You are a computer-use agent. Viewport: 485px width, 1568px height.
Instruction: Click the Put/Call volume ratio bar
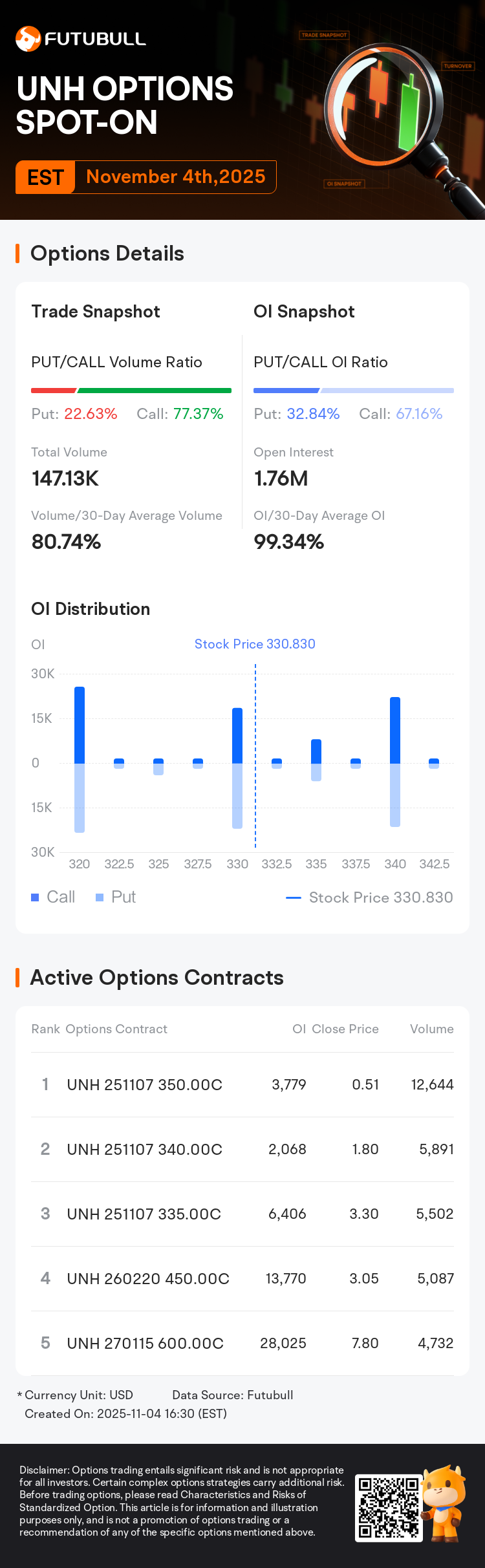[131, 391]
